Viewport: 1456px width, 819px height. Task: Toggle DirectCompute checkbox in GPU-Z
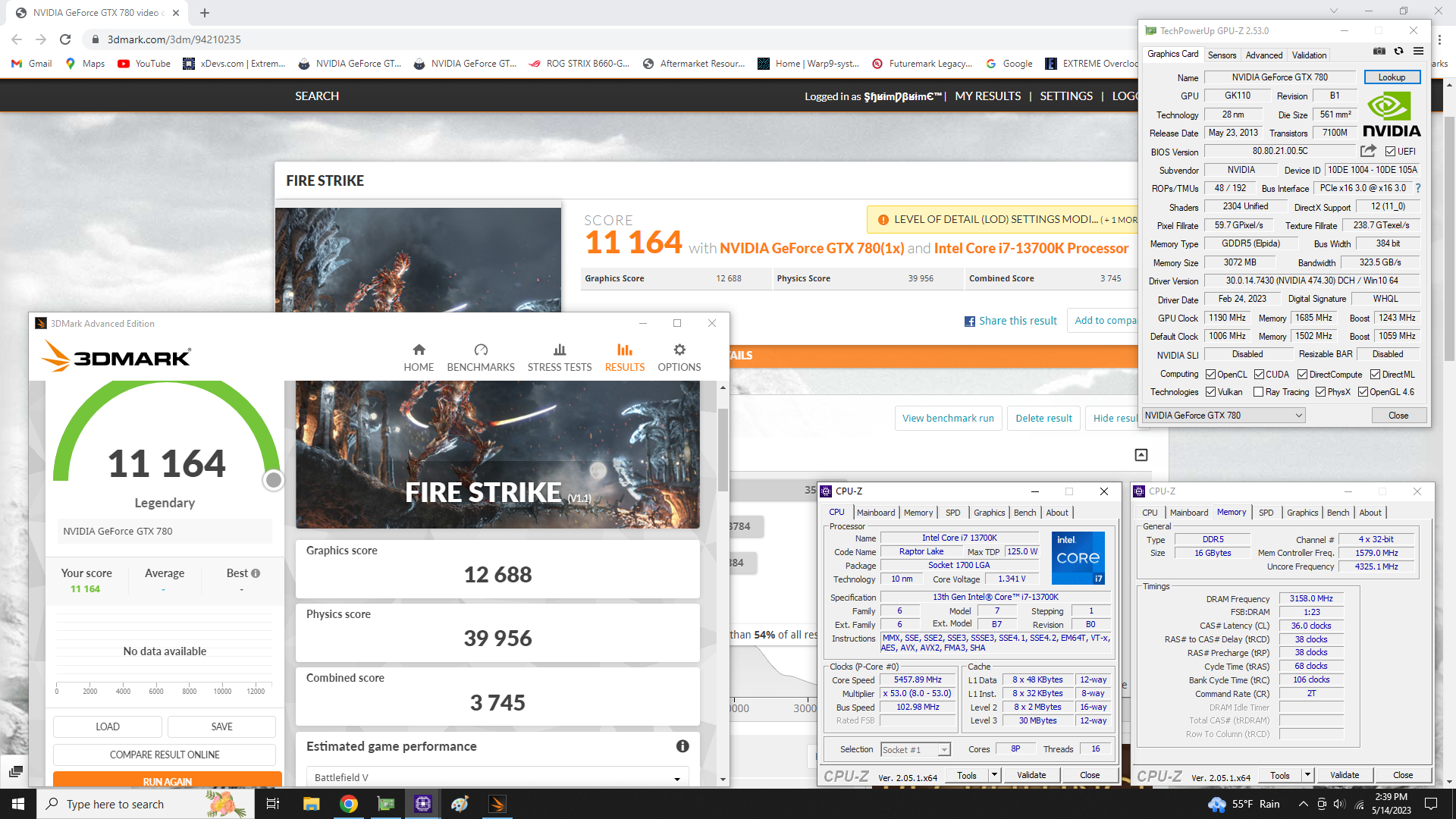pos(1302,375)
